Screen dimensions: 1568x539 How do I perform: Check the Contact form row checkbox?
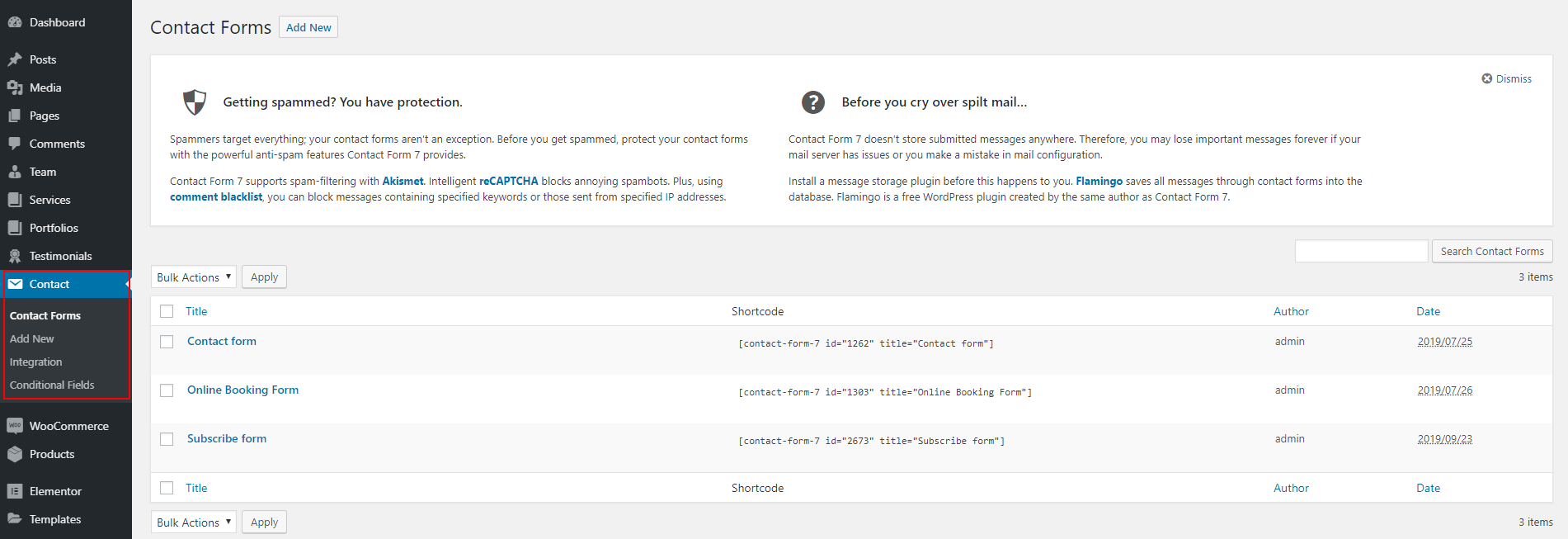(167, 342)
